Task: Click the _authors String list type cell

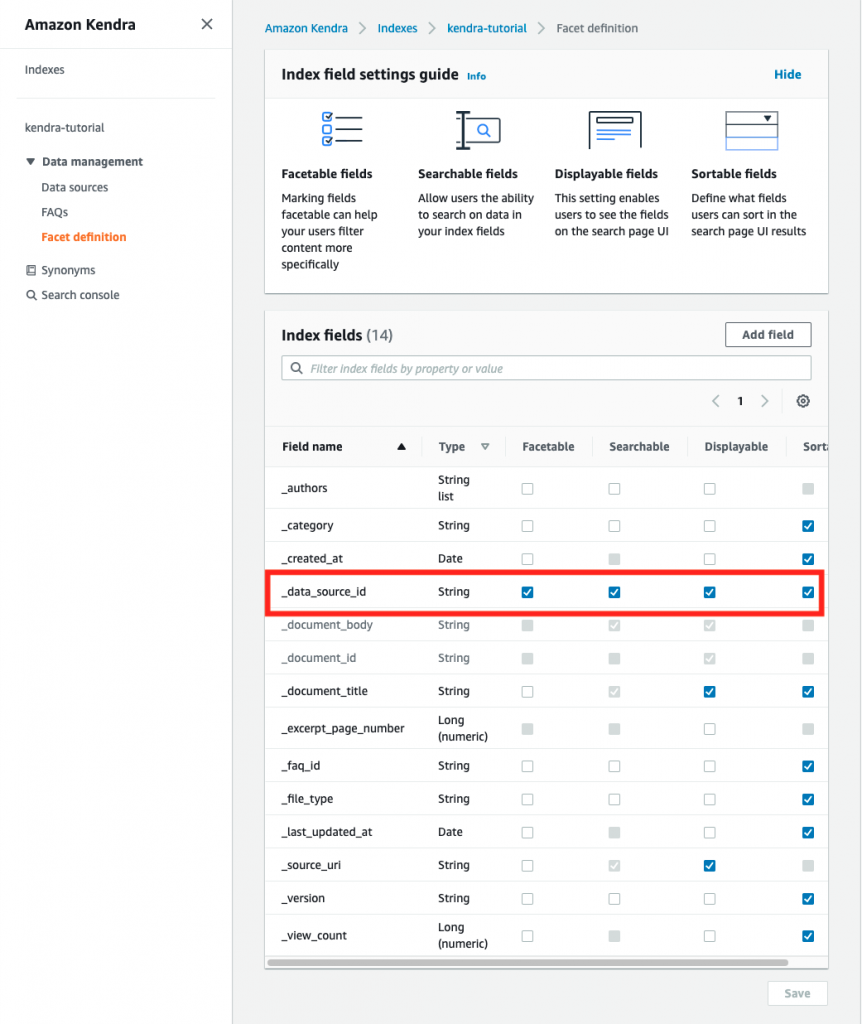Action: coord(454,488)
